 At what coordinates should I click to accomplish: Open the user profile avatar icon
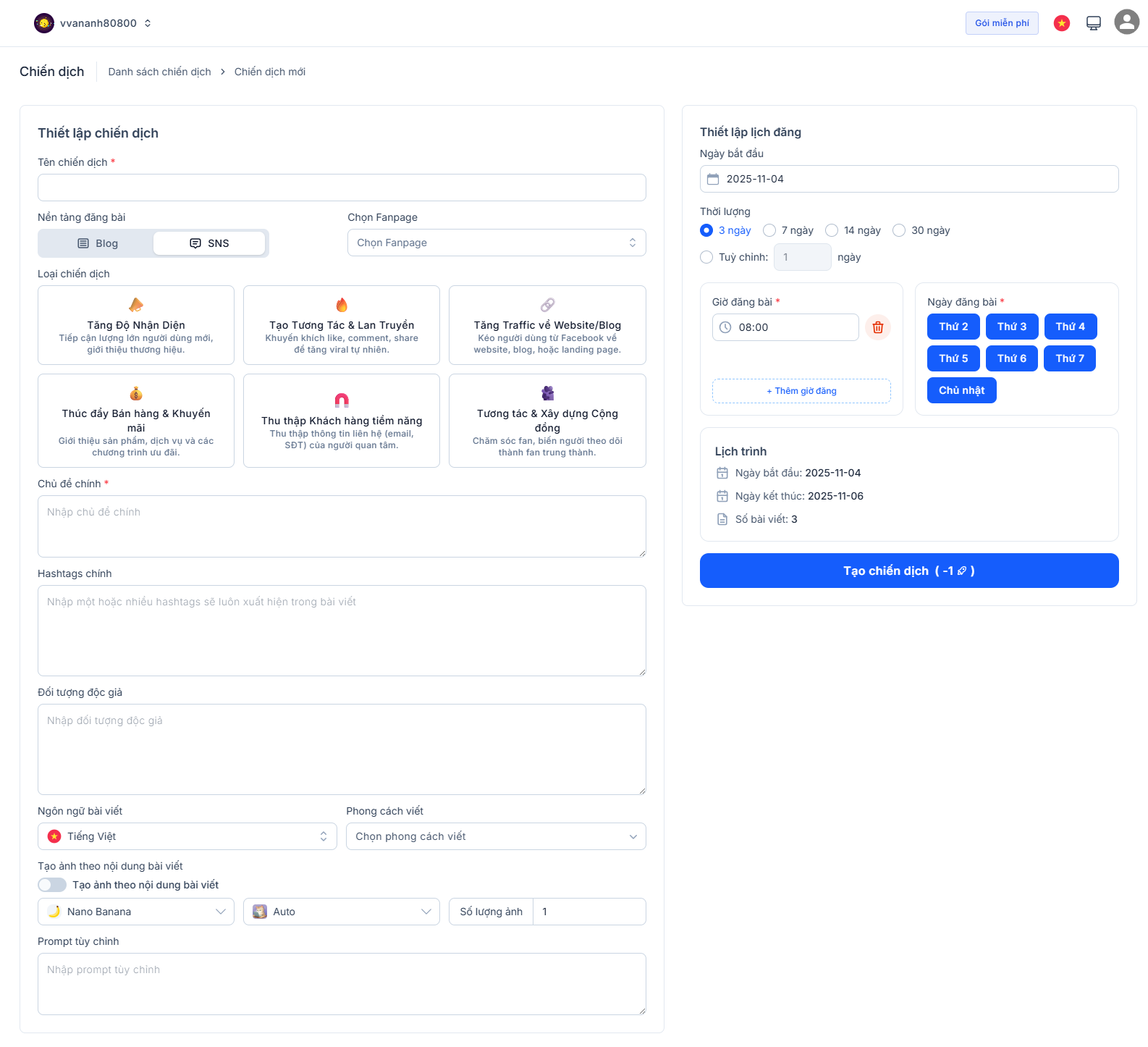[1126, 22]
